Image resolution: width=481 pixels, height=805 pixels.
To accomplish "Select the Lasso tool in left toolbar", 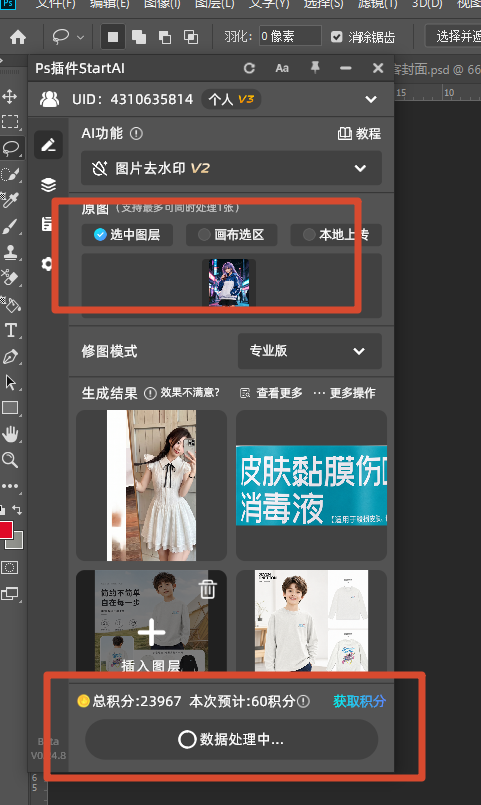I will [x=11, y=148].
